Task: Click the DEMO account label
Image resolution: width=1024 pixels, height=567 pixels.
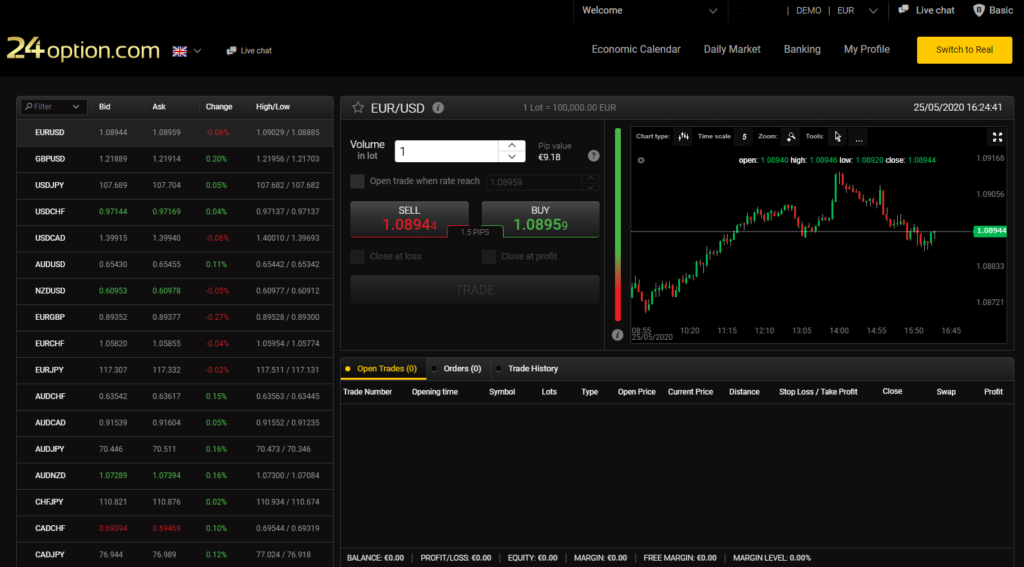Action: pyautogui.click(x=808, y=10)
